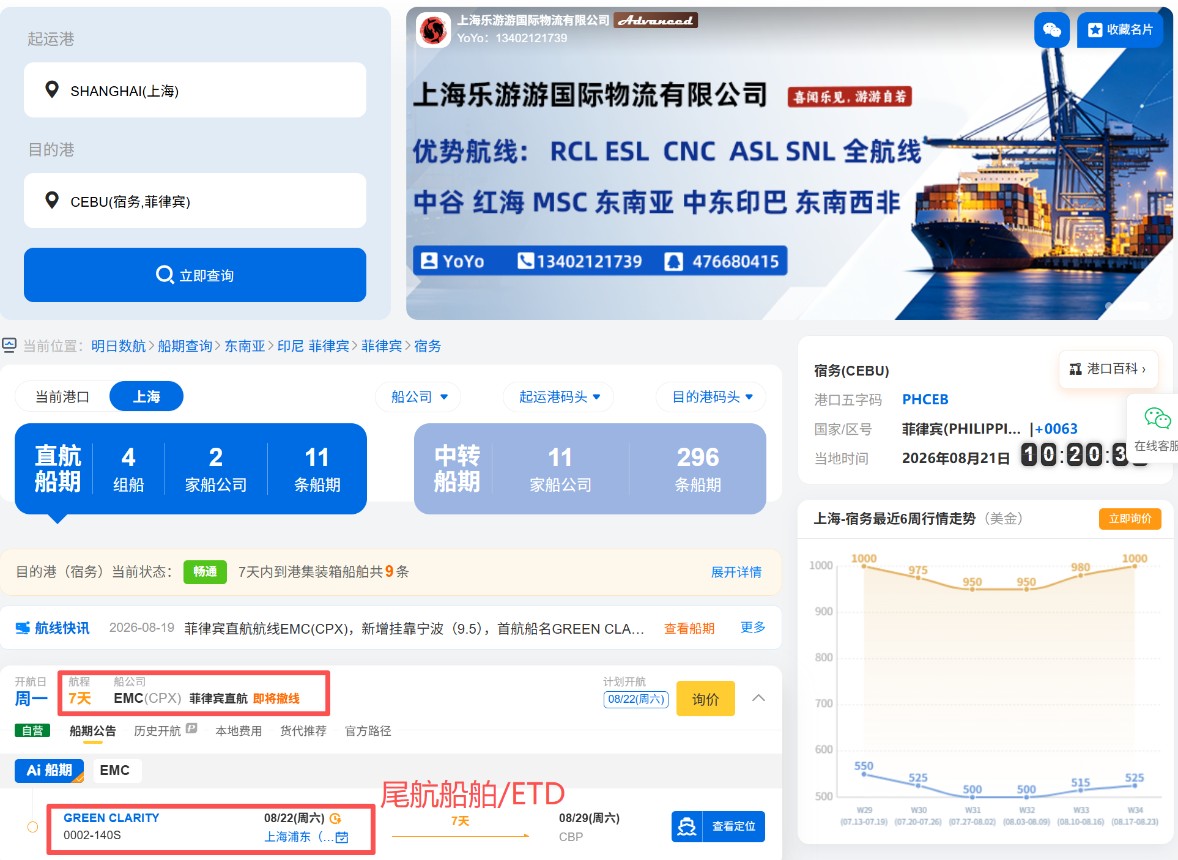Collapse the EMC schedule with chevron arrow
The width and height of the screenshot is (1178, 860).
coord(759,699)
